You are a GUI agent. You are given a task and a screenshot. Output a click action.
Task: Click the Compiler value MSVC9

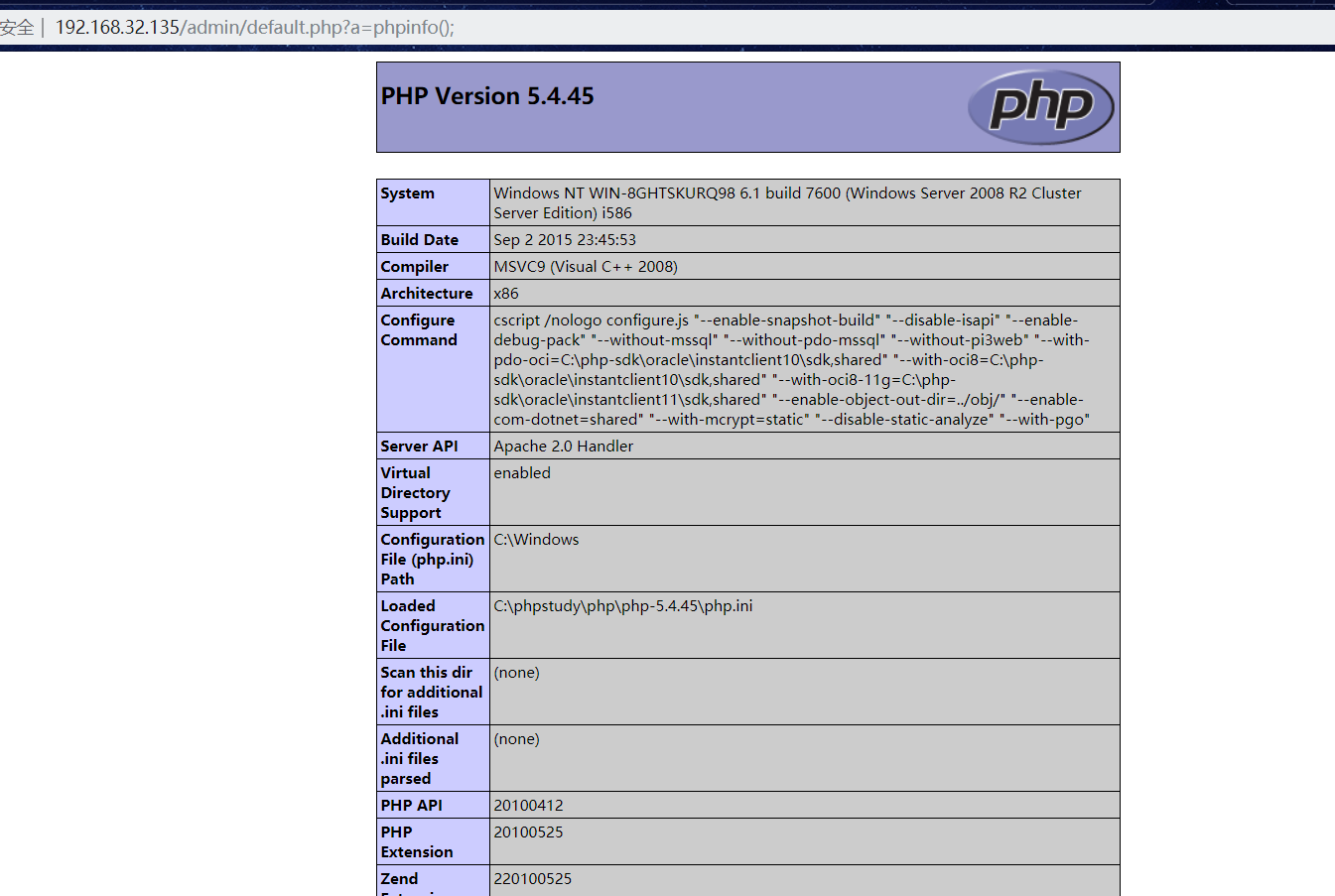coord(586,267)
